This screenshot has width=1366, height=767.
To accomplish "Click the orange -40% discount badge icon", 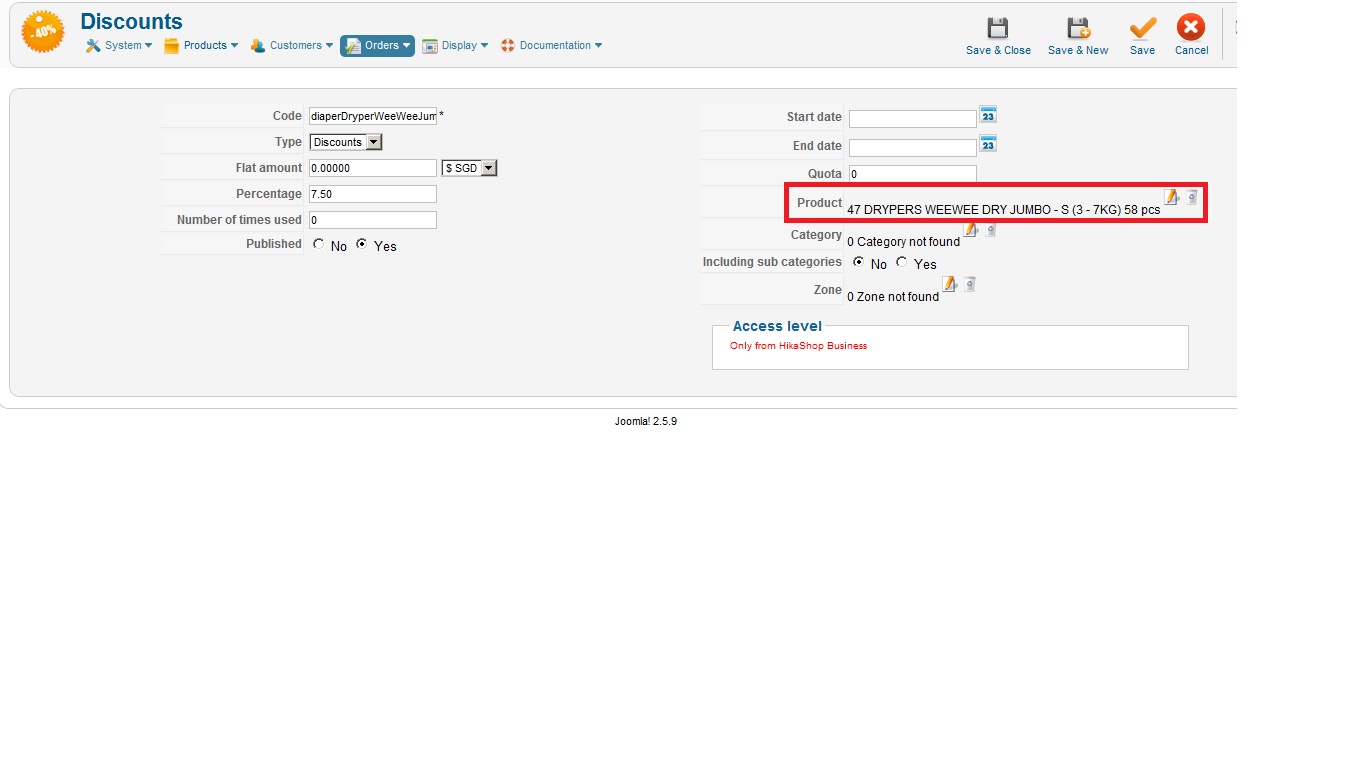I will coord(43,32).
